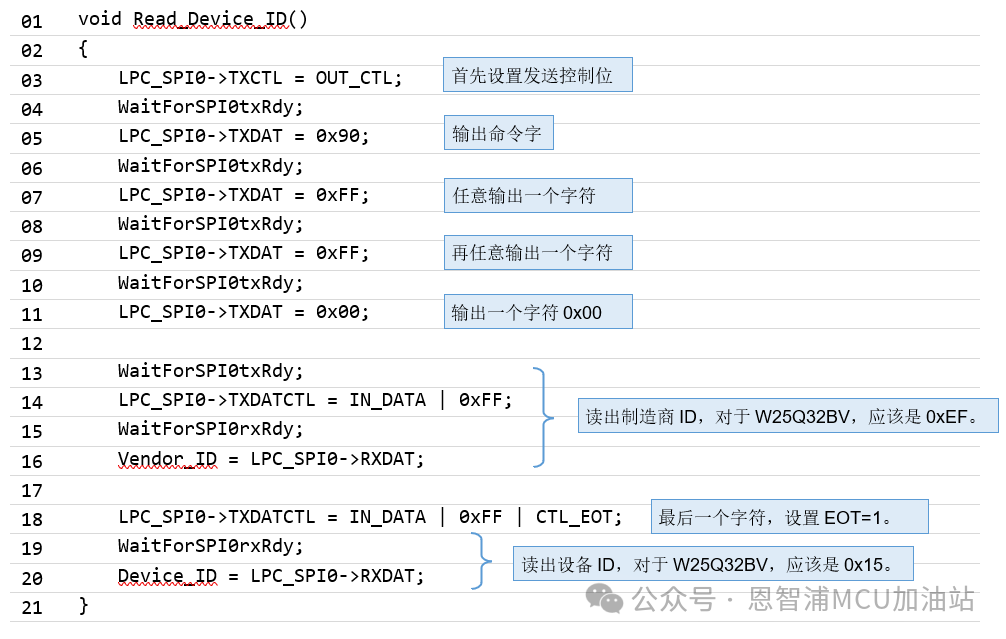Select the annotation "输出一个字符 0x00"
The image size is (1006, 639).
[x=537, y=311]
